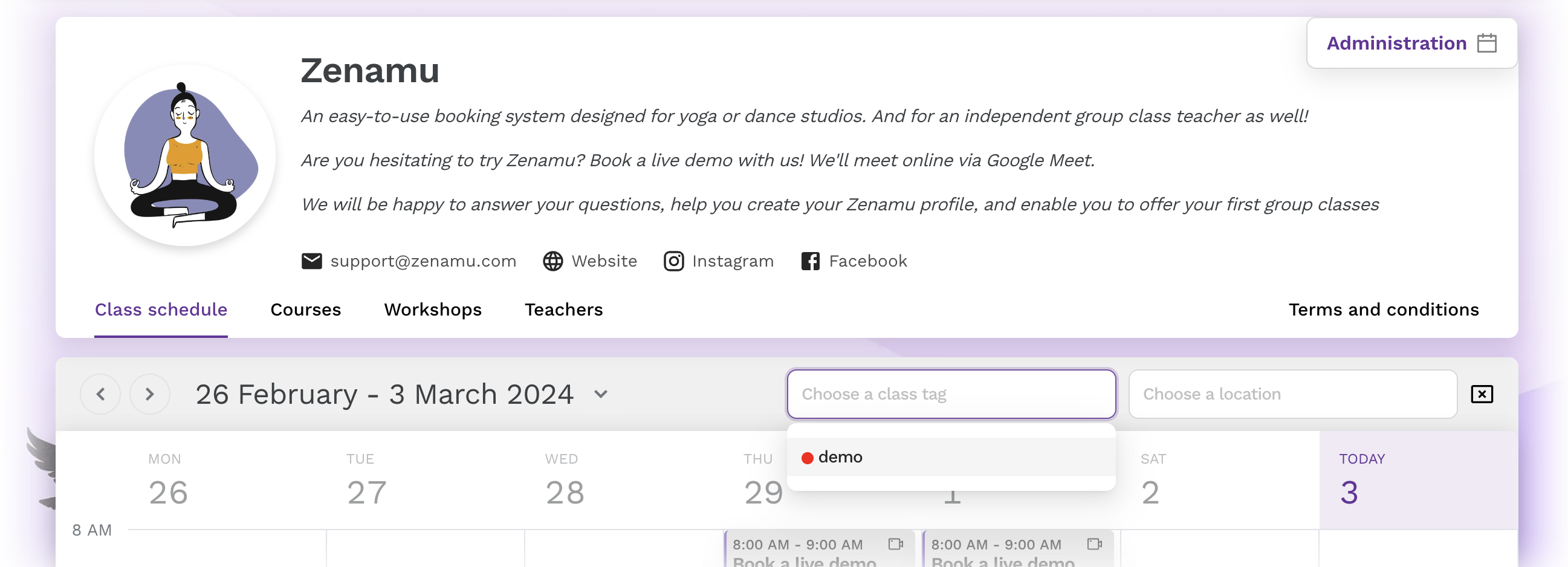Click the Zenamu yoga avatar logo

(x=185, y=155)
